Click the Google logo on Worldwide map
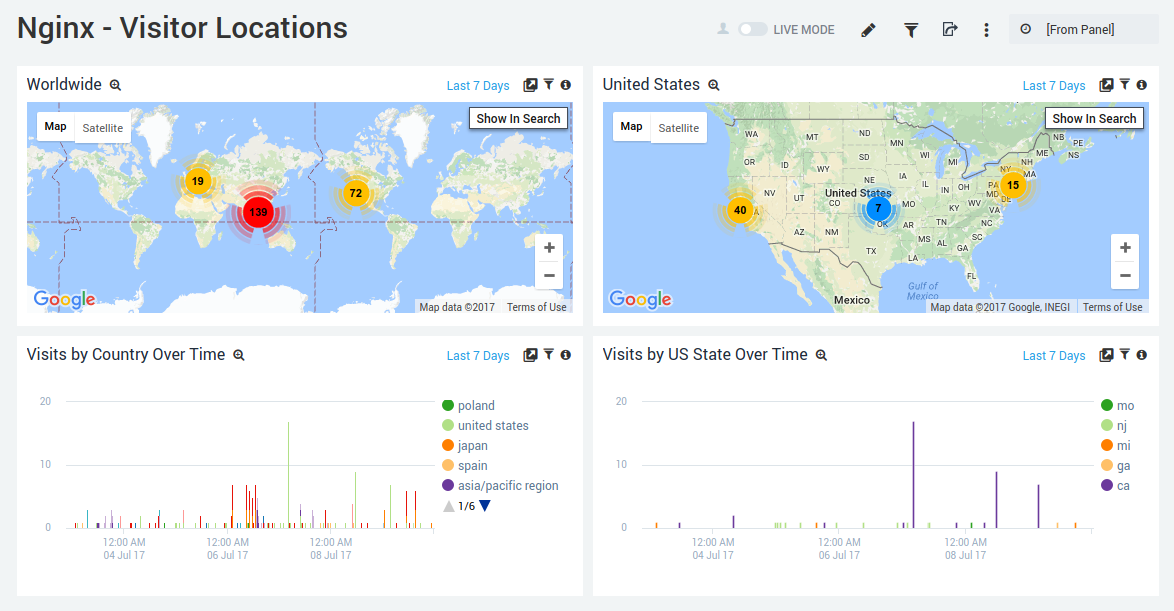The width and height of the screenshot is (1174, 611). (64, 300)
